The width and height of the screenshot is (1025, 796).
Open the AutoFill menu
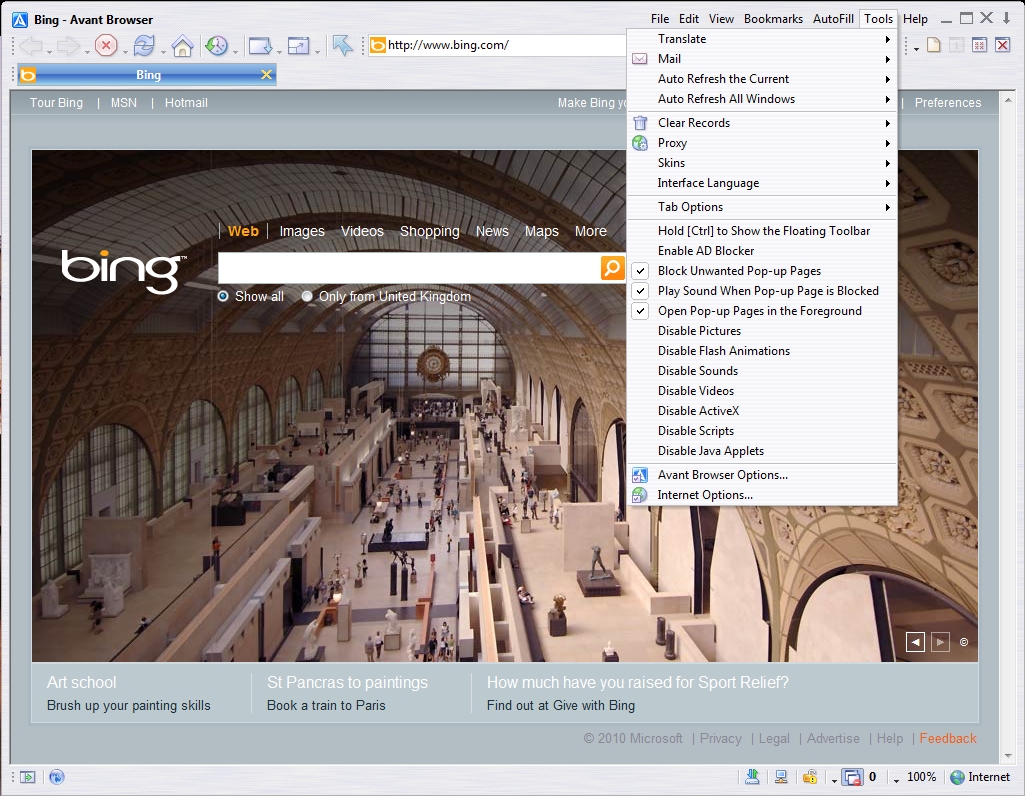[833, 19]
